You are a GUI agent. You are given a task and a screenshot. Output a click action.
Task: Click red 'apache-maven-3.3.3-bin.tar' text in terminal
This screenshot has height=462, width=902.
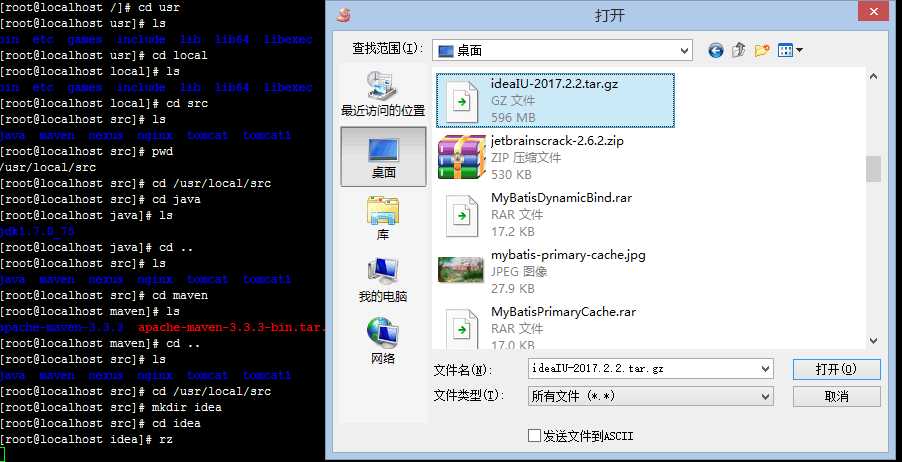coord(231,327)
